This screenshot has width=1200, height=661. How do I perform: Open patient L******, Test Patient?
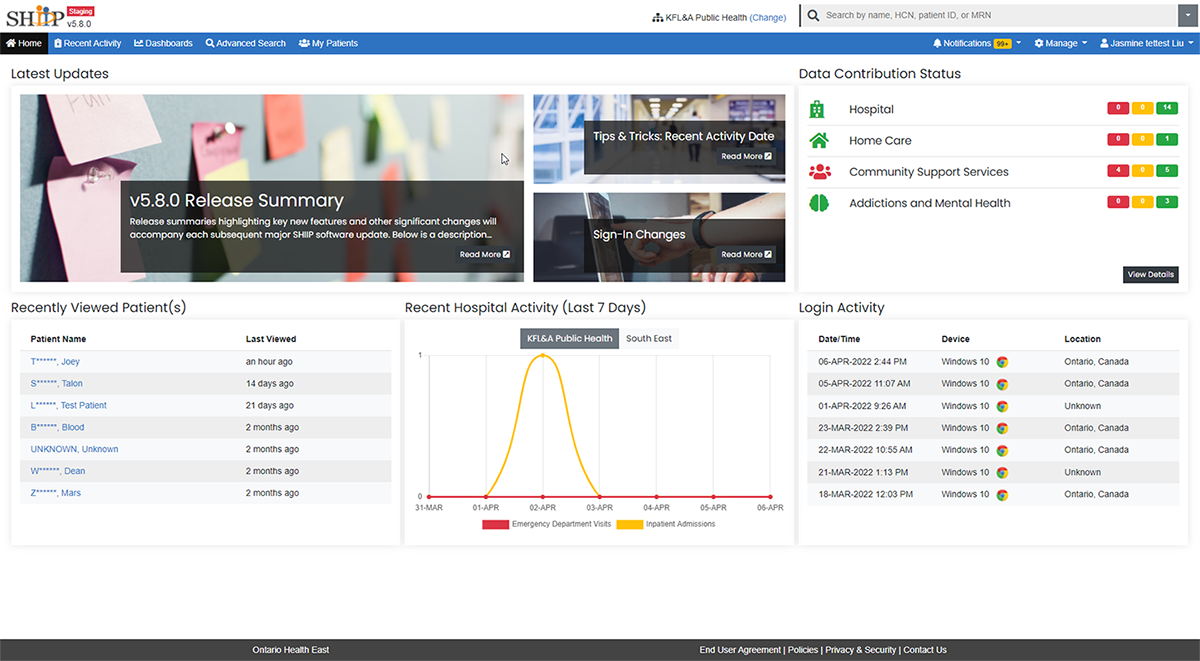pos(69,406)
